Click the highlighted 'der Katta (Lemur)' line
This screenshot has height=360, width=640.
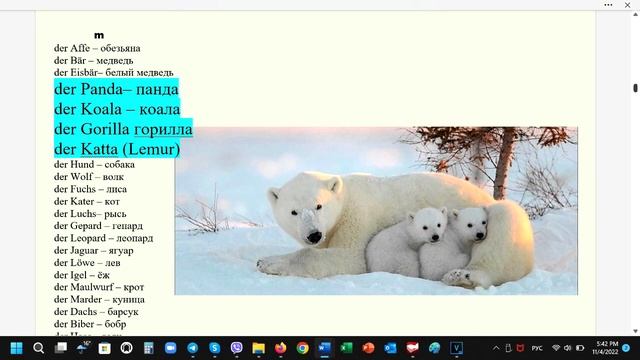[x=117, y=149]
